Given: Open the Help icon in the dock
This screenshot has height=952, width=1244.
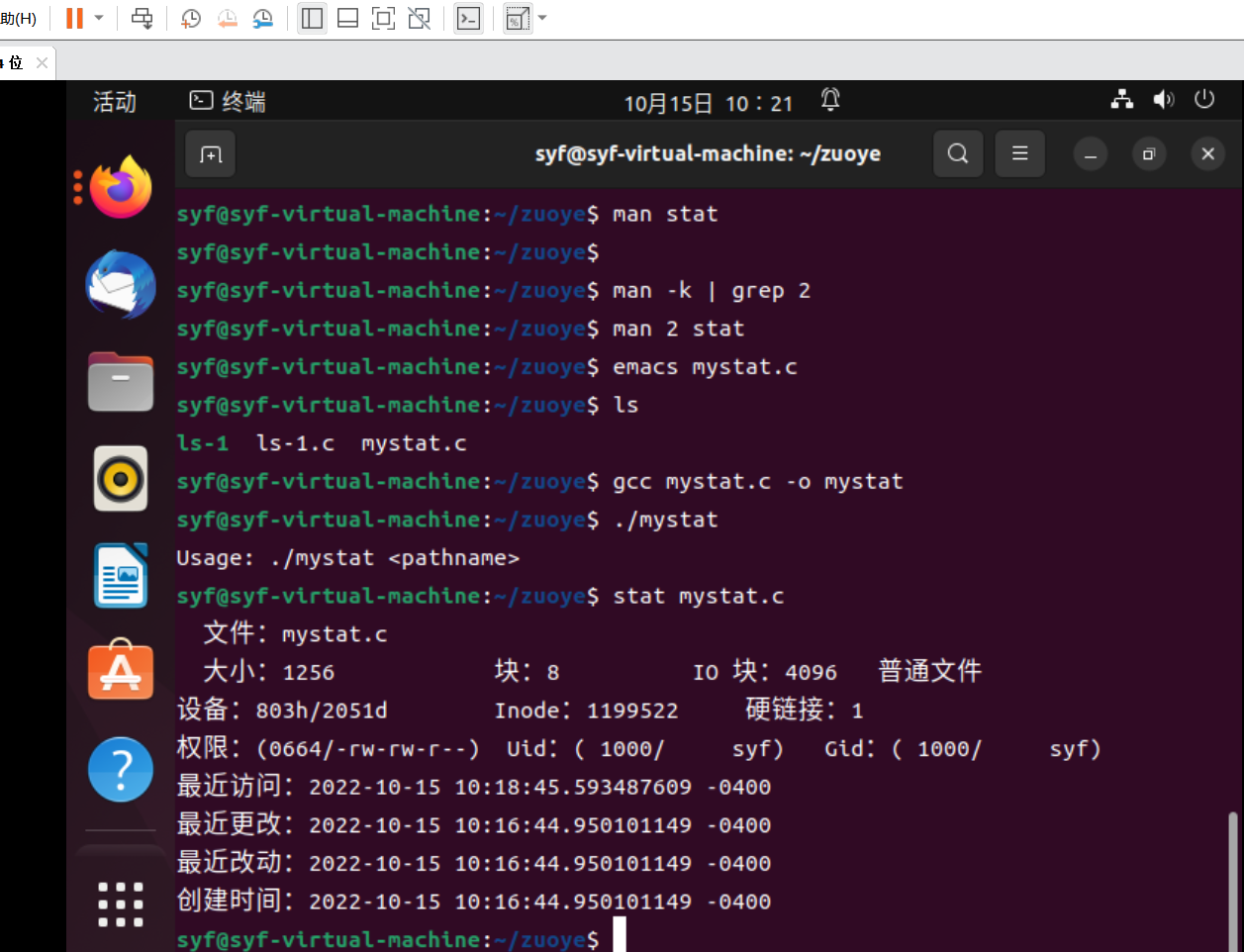Looking at the screenshot, I should [121, 769].
